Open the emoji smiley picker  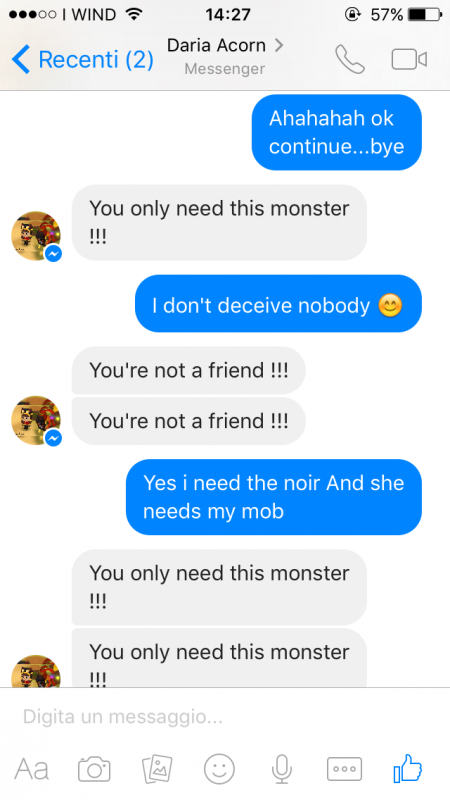tap(219, 769)
